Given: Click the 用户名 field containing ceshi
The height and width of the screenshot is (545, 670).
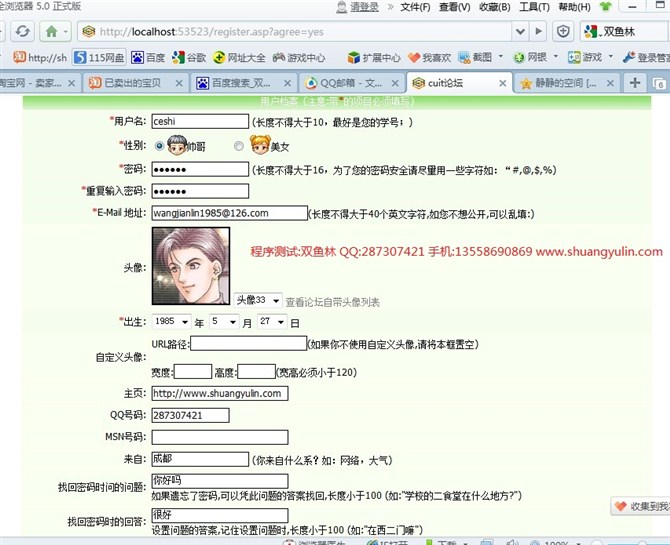Looking at the screenshot, I should click(200, 121).
